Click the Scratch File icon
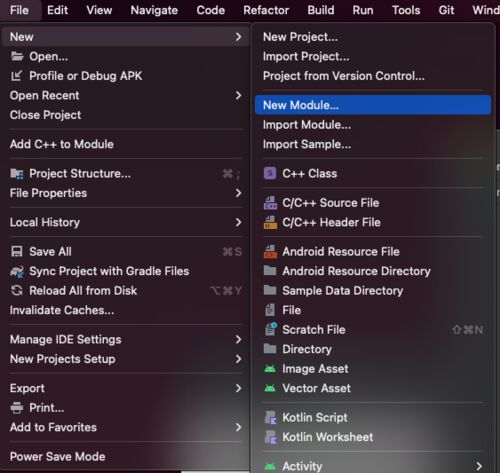This screenshot has width=500, height=473. click(x=271, y=329)
